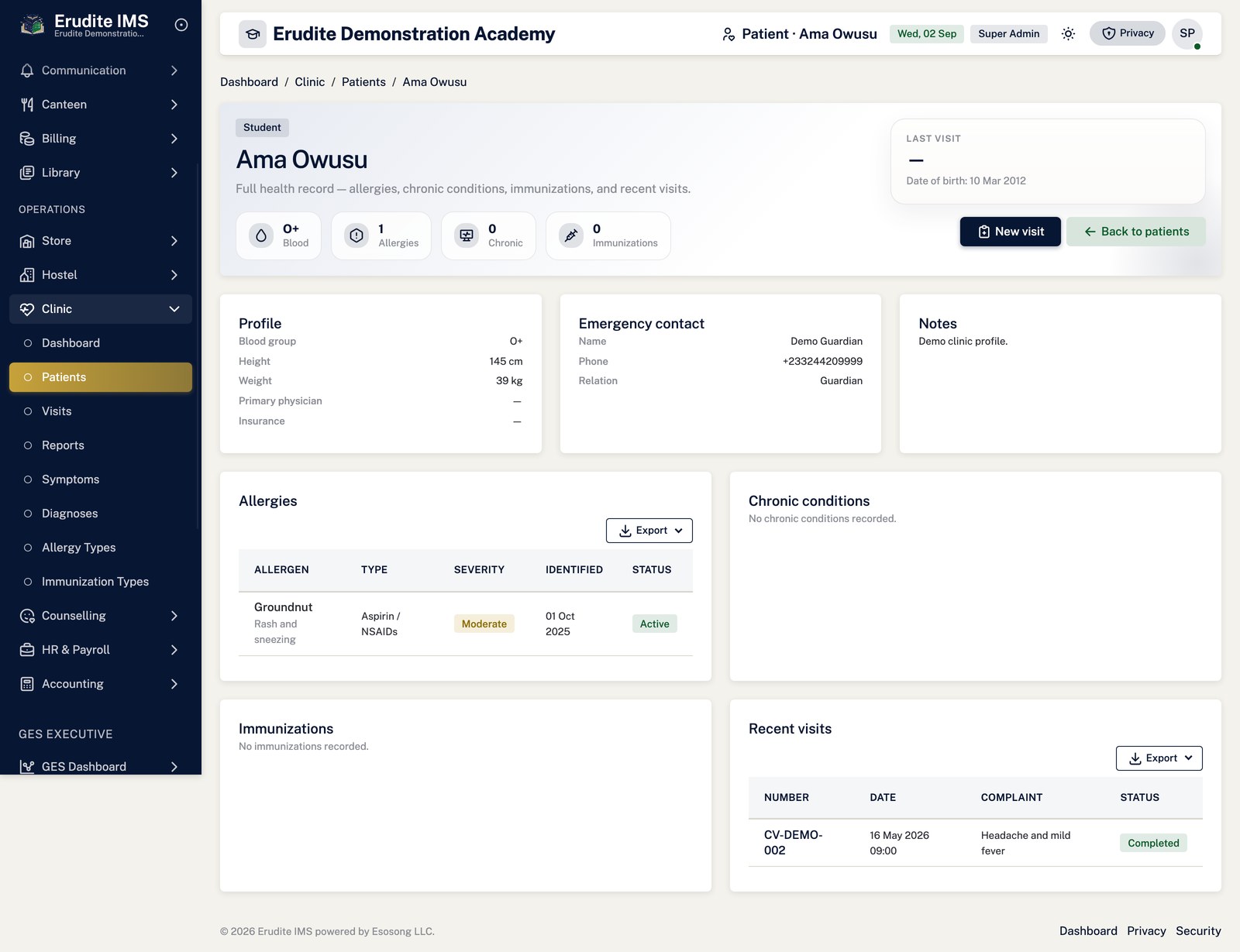The image size is (1240, 952).
Task: Collapse sidebar using the circle toggle icon
Action: [181, 25]
